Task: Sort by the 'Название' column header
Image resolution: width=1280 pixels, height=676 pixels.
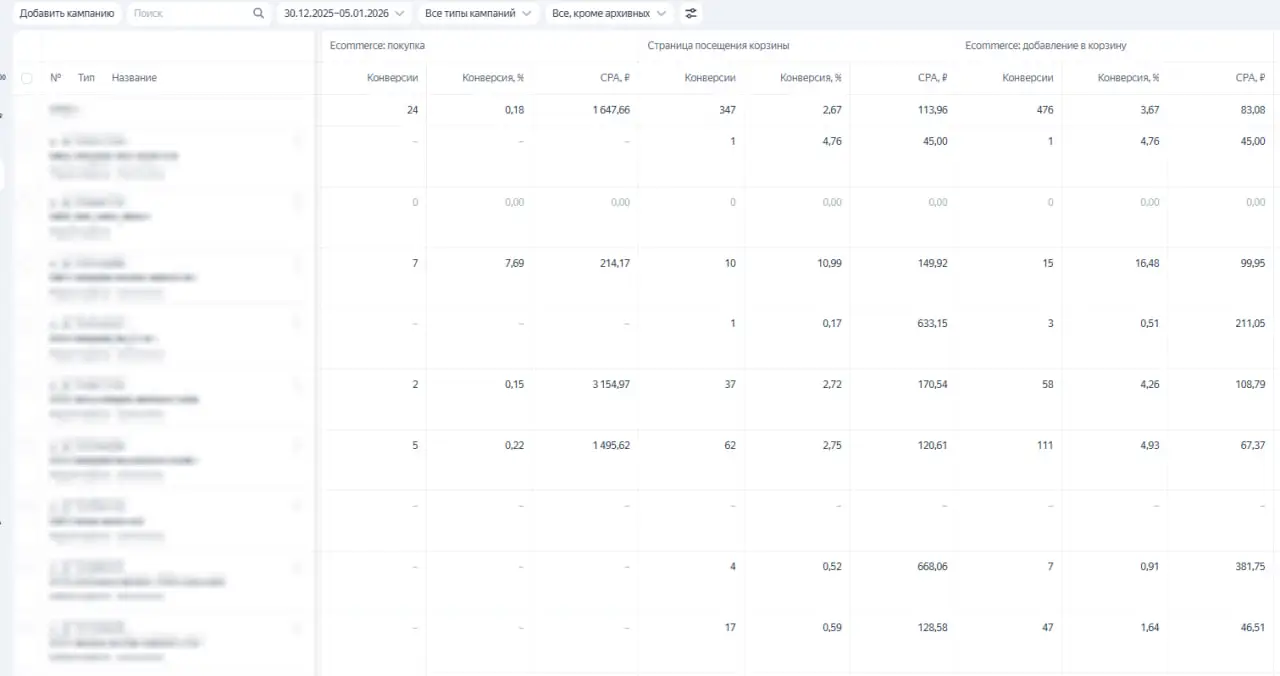Action: [x=134, y=78]
